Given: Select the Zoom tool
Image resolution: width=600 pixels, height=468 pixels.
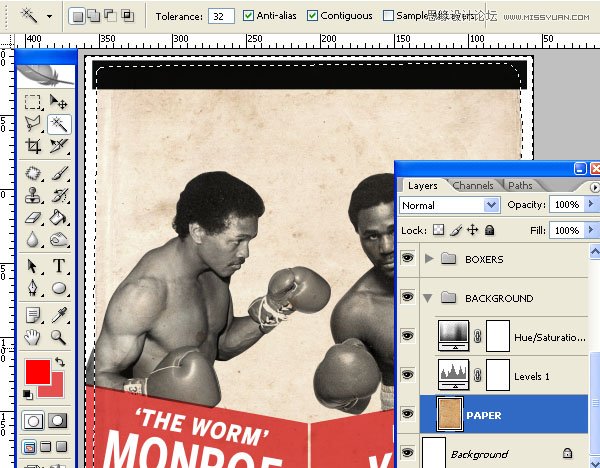Looking at the screenshot, I should 59,337.
